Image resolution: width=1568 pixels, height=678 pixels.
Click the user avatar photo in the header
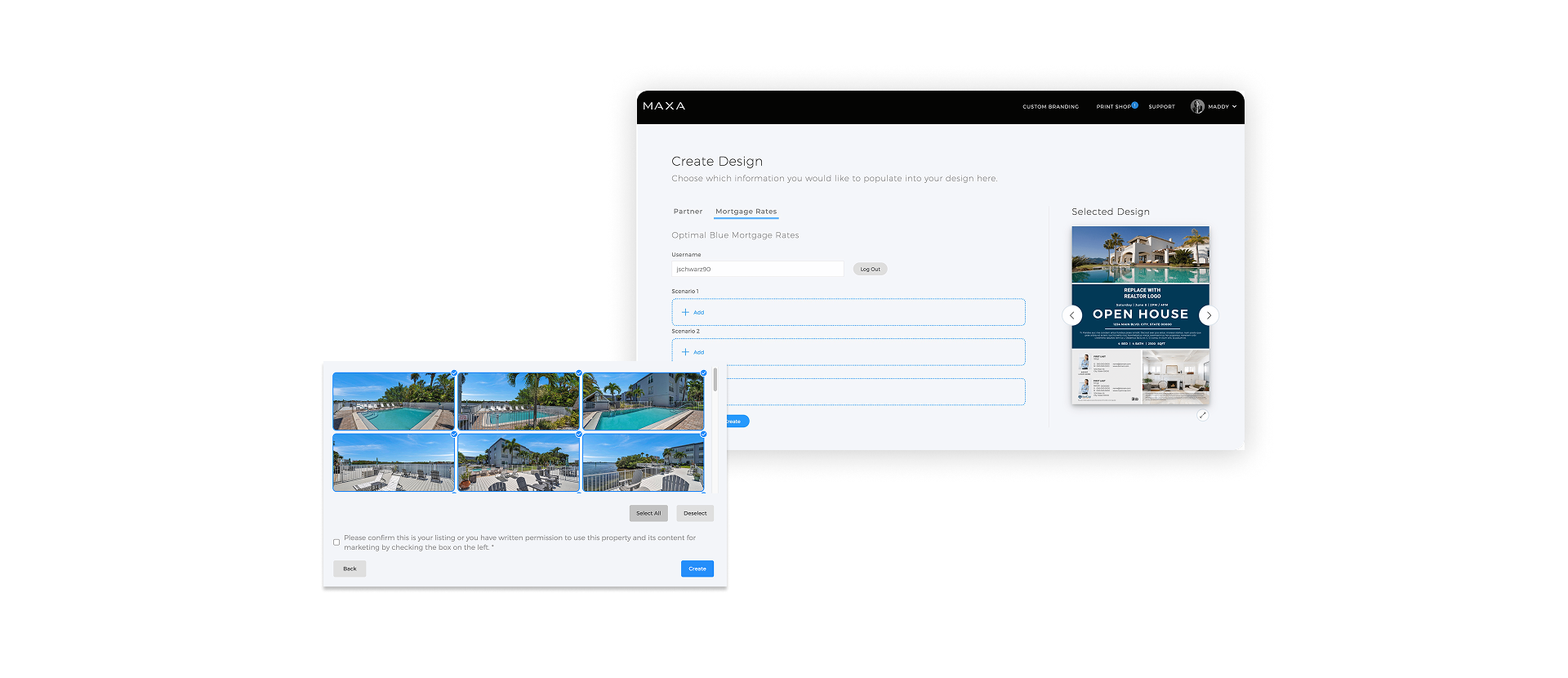pyautogui.click(x=1197, y=106)
